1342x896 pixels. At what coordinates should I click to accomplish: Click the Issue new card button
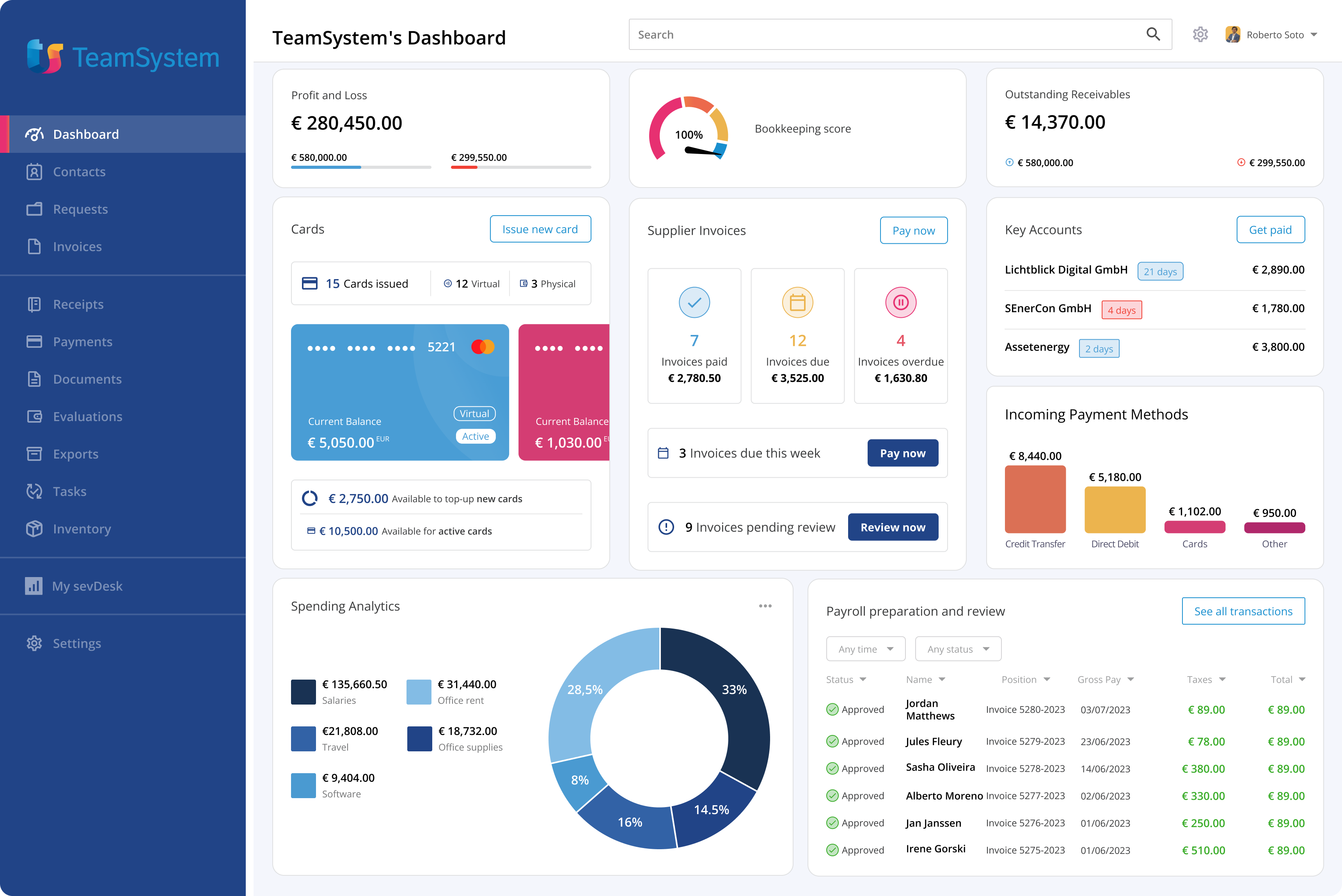pyautogui.click(x=540, y=229)
